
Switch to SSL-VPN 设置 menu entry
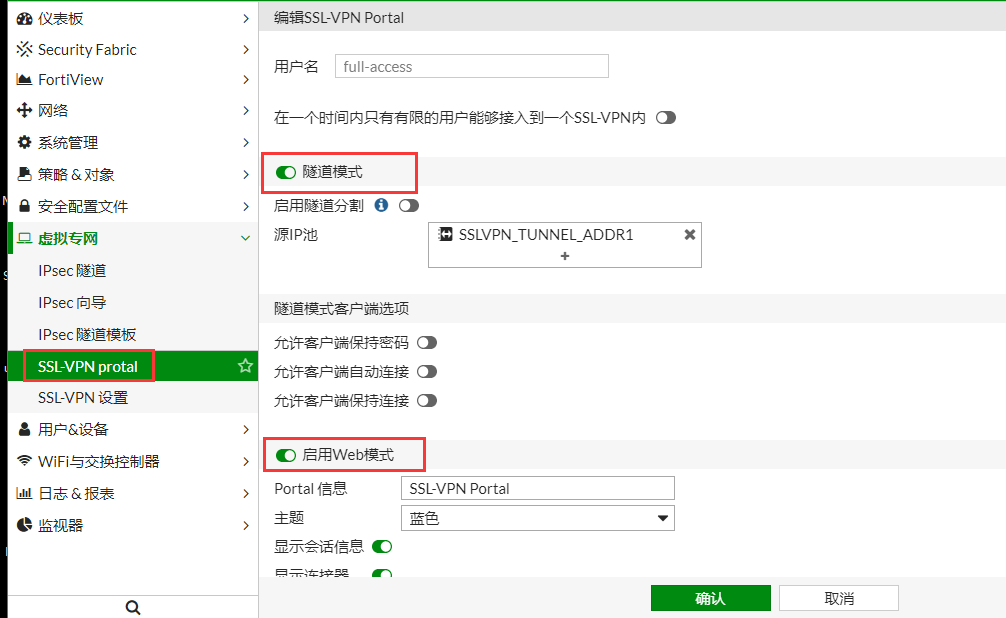90,397
